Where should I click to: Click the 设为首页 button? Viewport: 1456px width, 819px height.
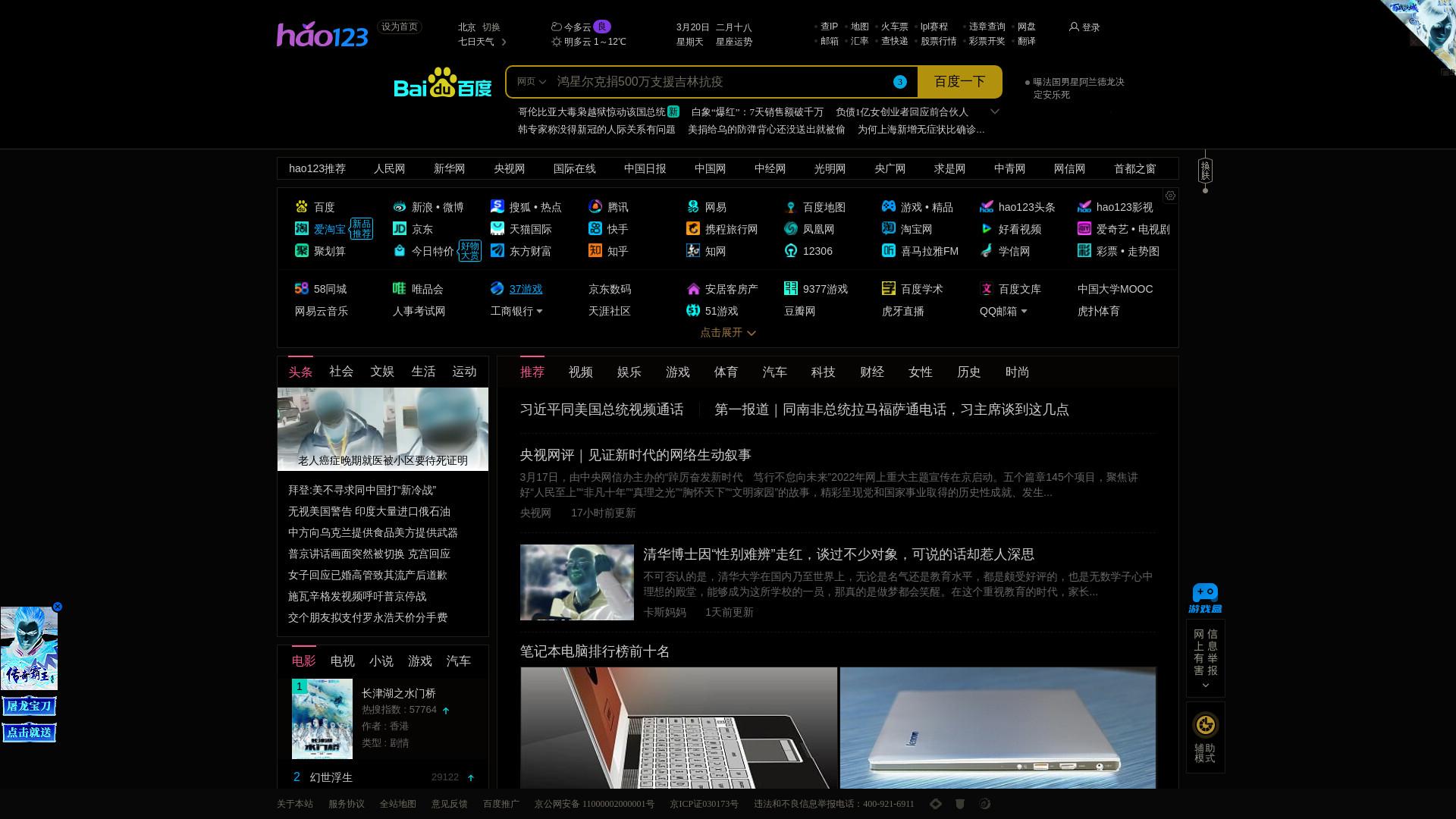point(399,27)
